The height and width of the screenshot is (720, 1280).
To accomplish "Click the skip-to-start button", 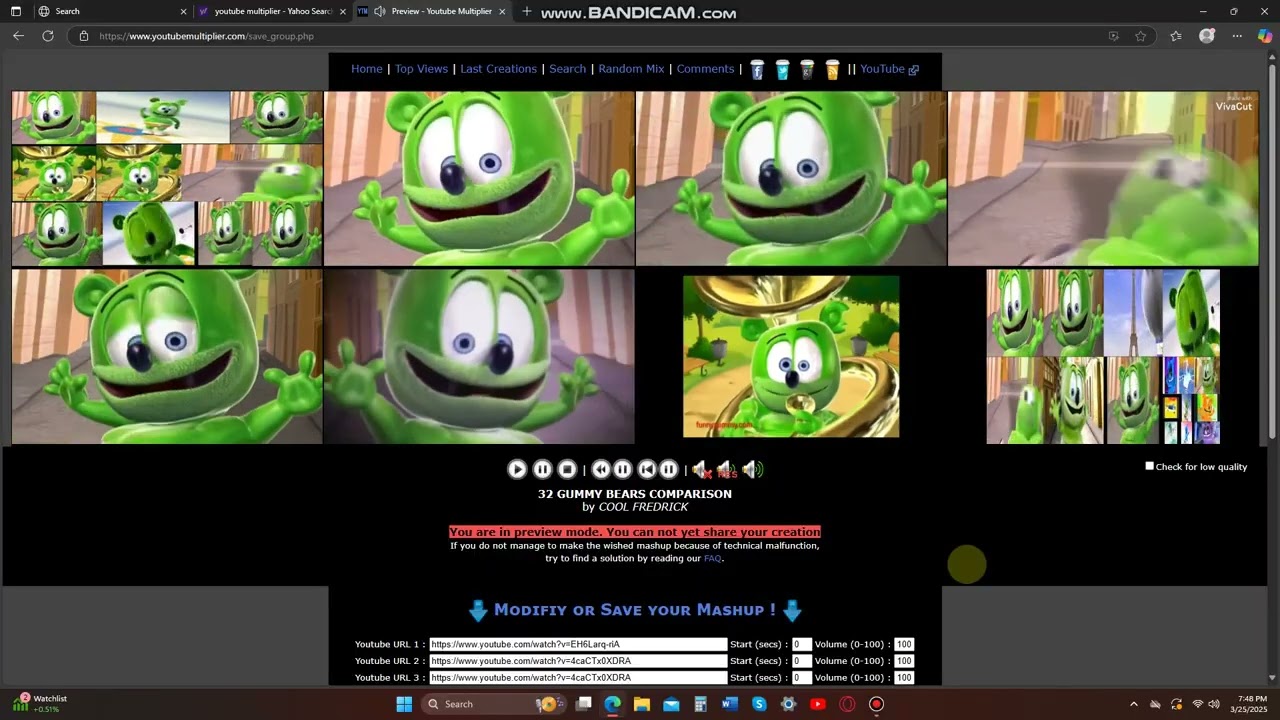I will click(x=647, y=469).
